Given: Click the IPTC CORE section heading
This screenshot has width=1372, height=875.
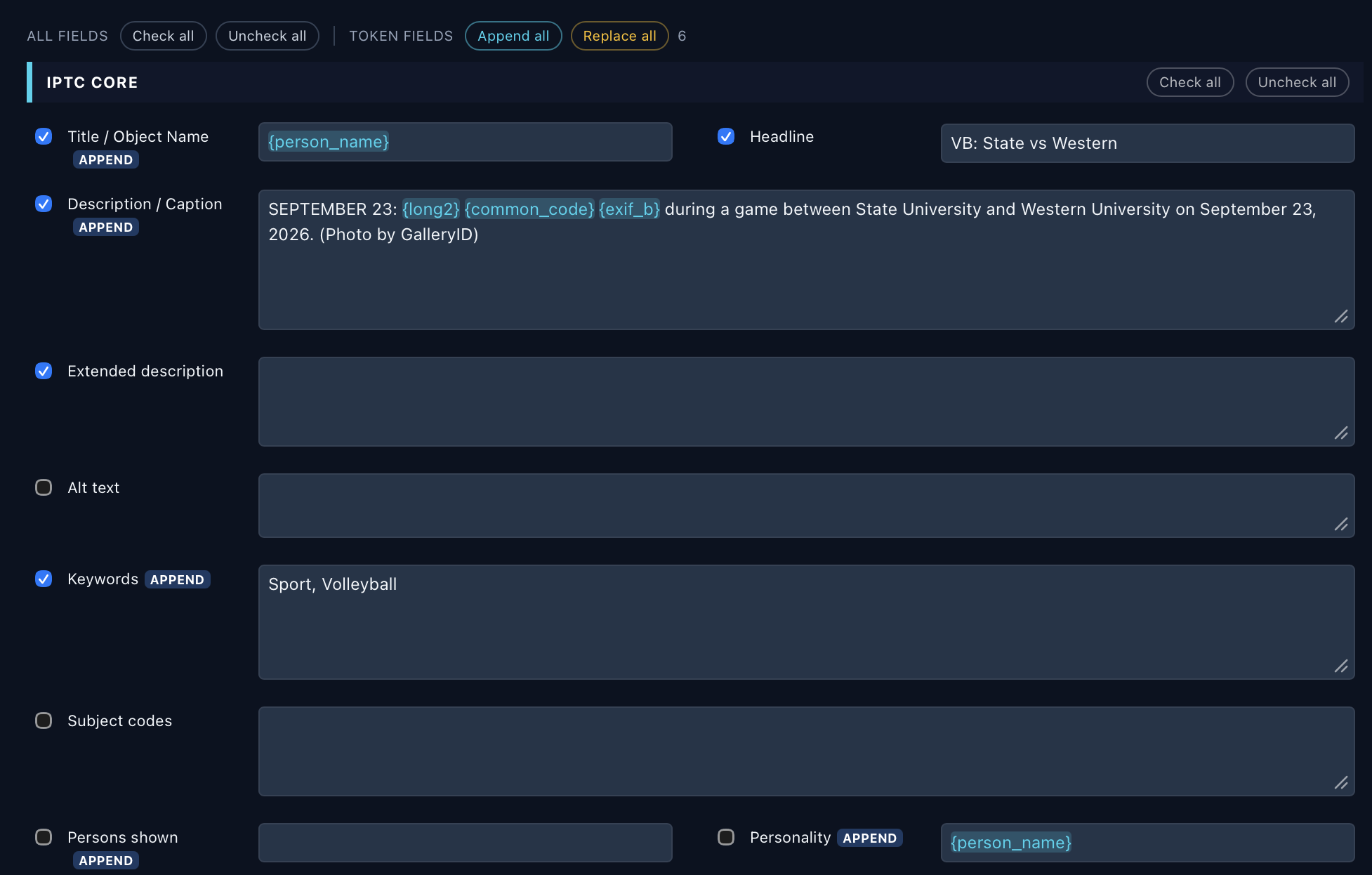Looking at the screenshot, I should point(92,82).
